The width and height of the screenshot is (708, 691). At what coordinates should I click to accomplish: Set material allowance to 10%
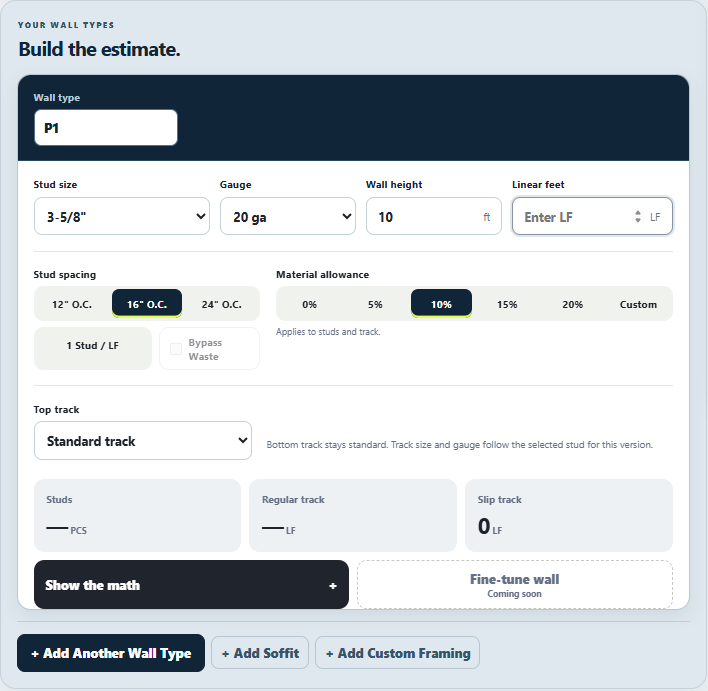[441, 304]
